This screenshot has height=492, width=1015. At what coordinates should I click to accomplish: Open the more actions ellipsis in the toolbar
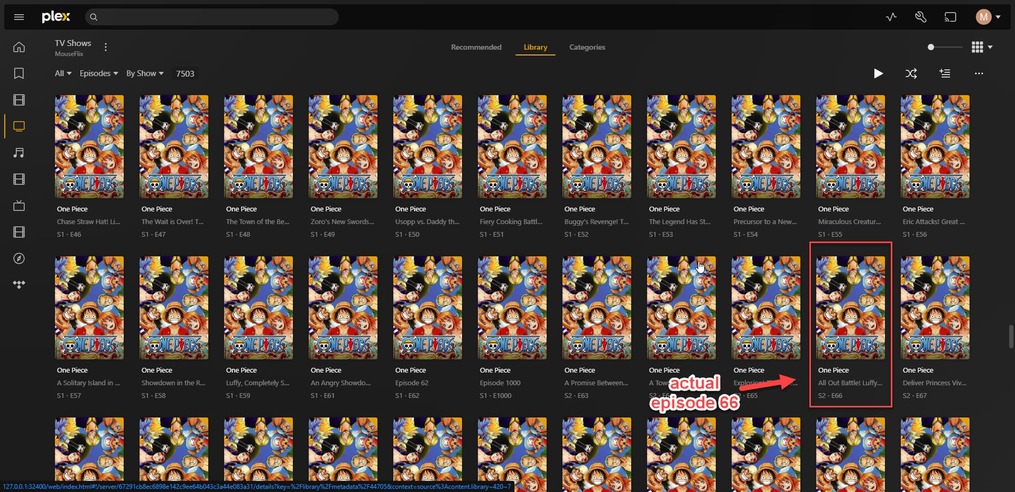pyautogui.click(x=979, y=74)
